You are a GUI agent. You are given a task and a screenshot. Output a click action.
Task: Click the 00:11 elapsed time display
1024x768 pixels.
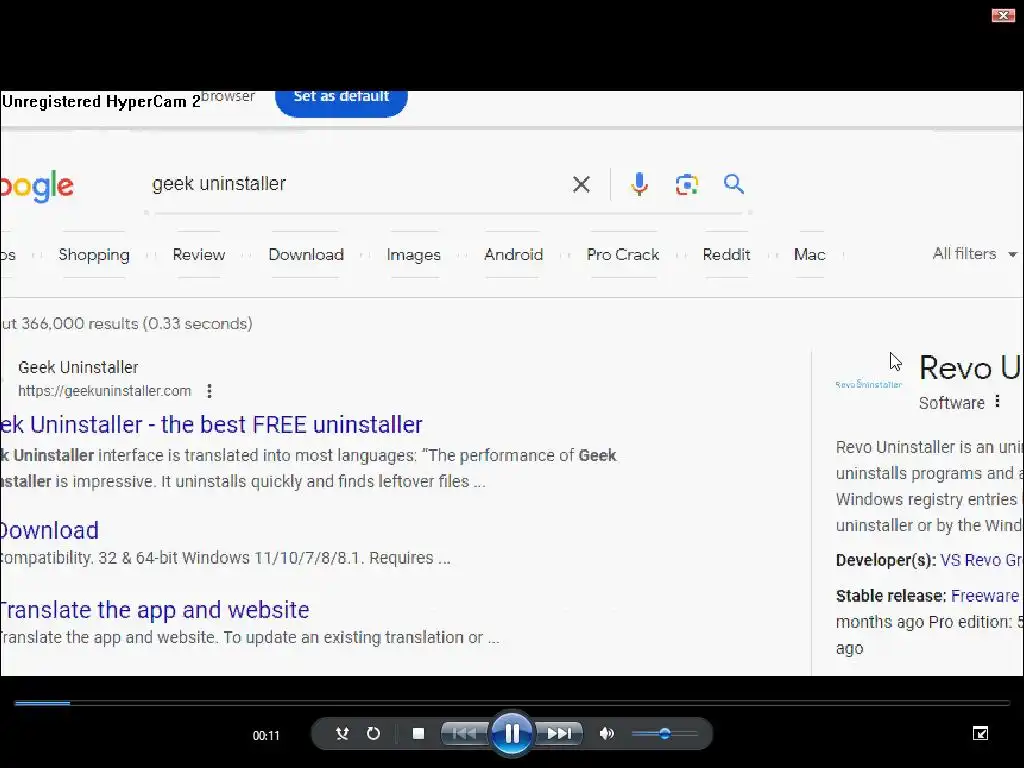[x=266, y=735]
